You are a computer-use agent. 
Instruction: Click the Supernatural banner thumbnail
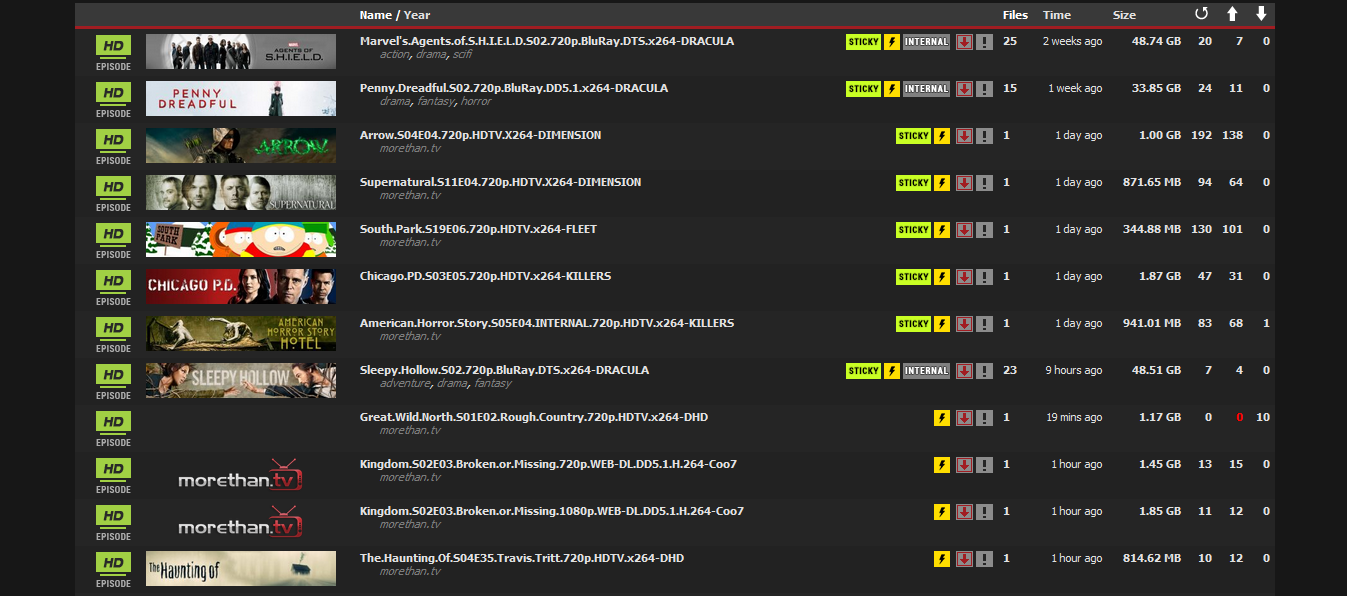[241, 193]
